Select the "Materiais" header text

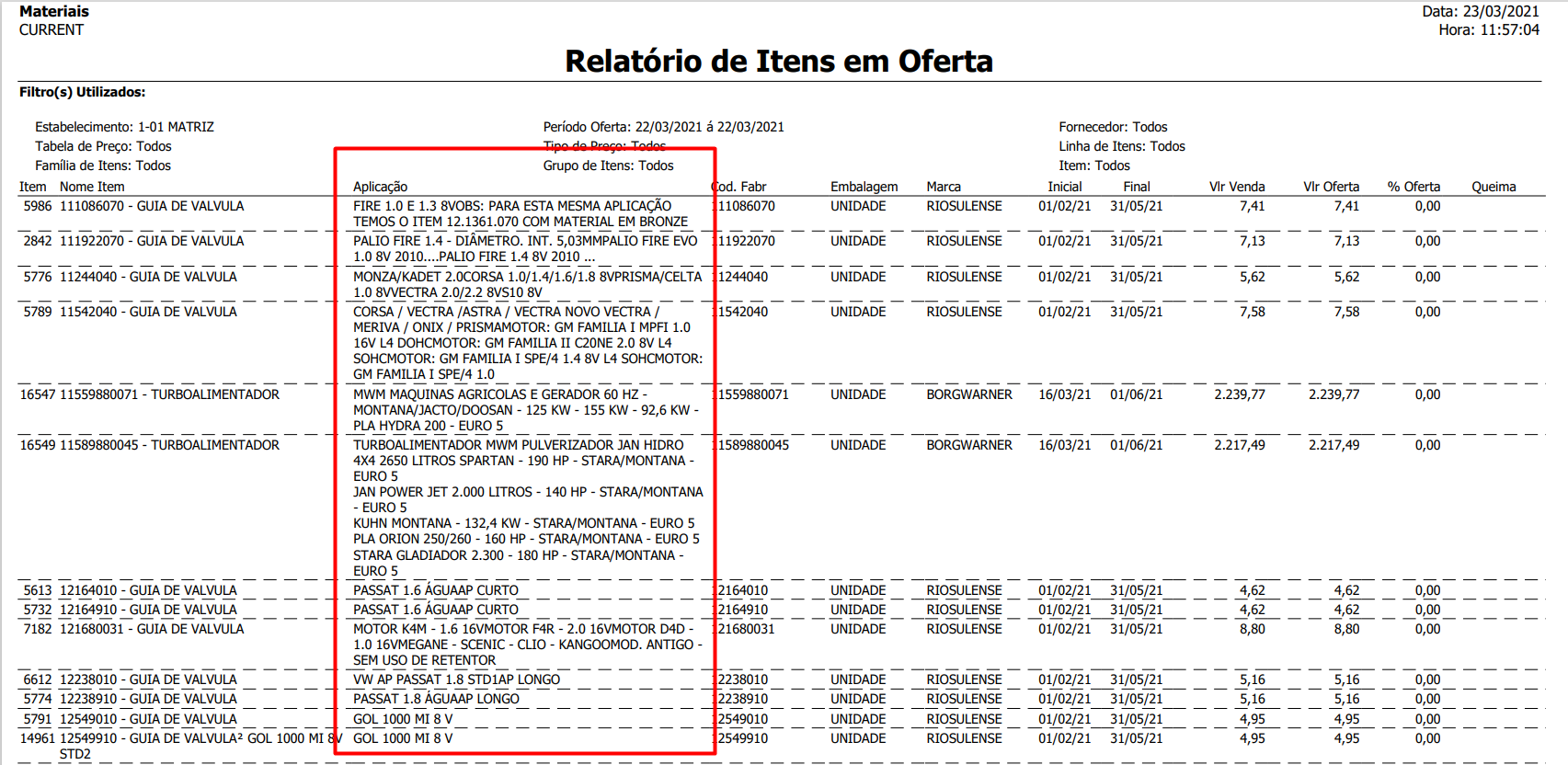coord(54,11)
